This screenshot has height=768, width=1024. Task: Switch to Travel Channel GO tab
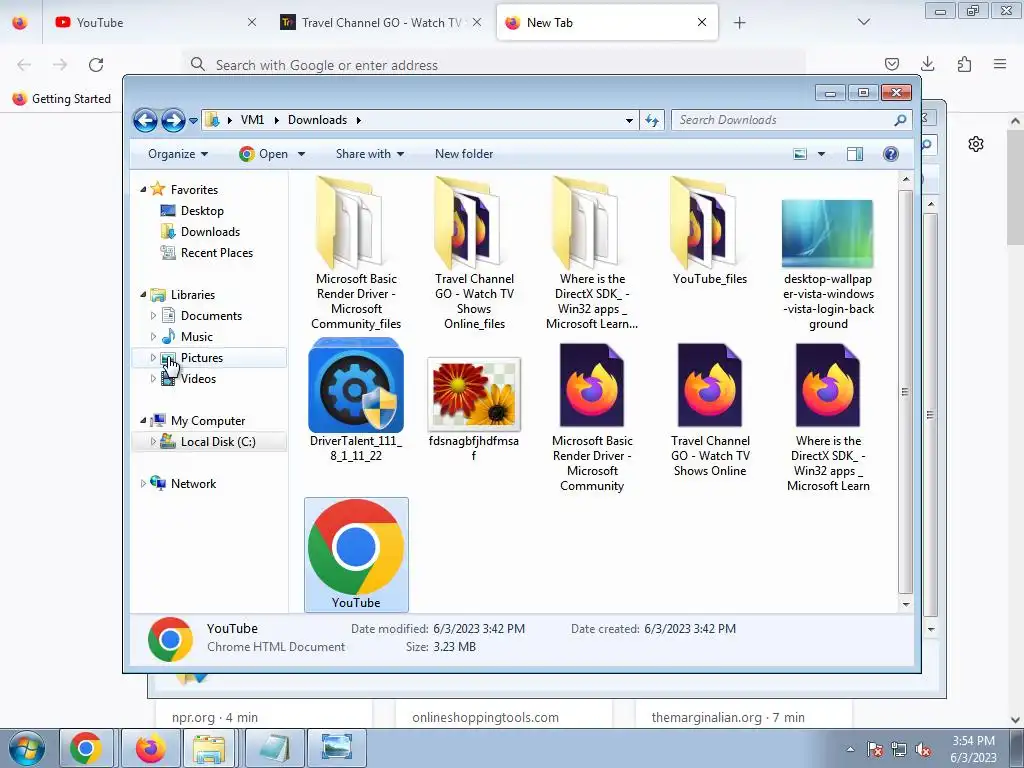click(x=381, y=23)
